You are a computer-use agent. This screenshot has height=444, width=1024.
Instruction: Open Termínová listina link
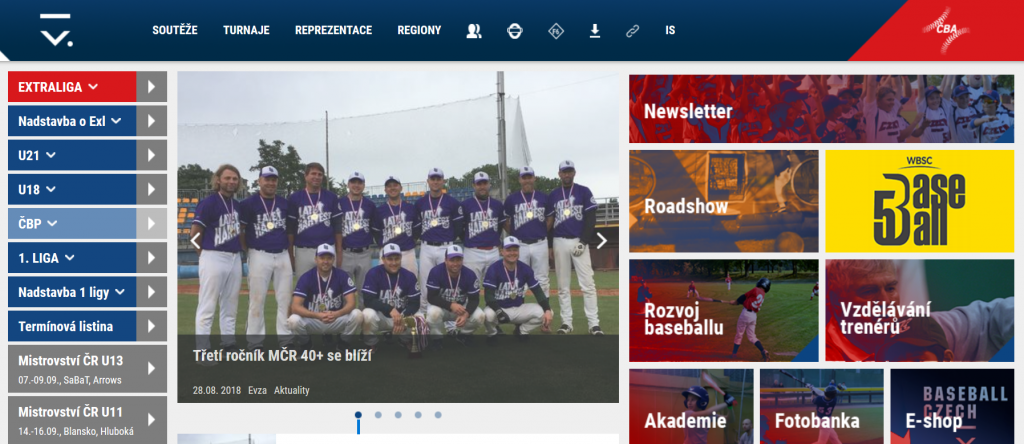(71, 326)
